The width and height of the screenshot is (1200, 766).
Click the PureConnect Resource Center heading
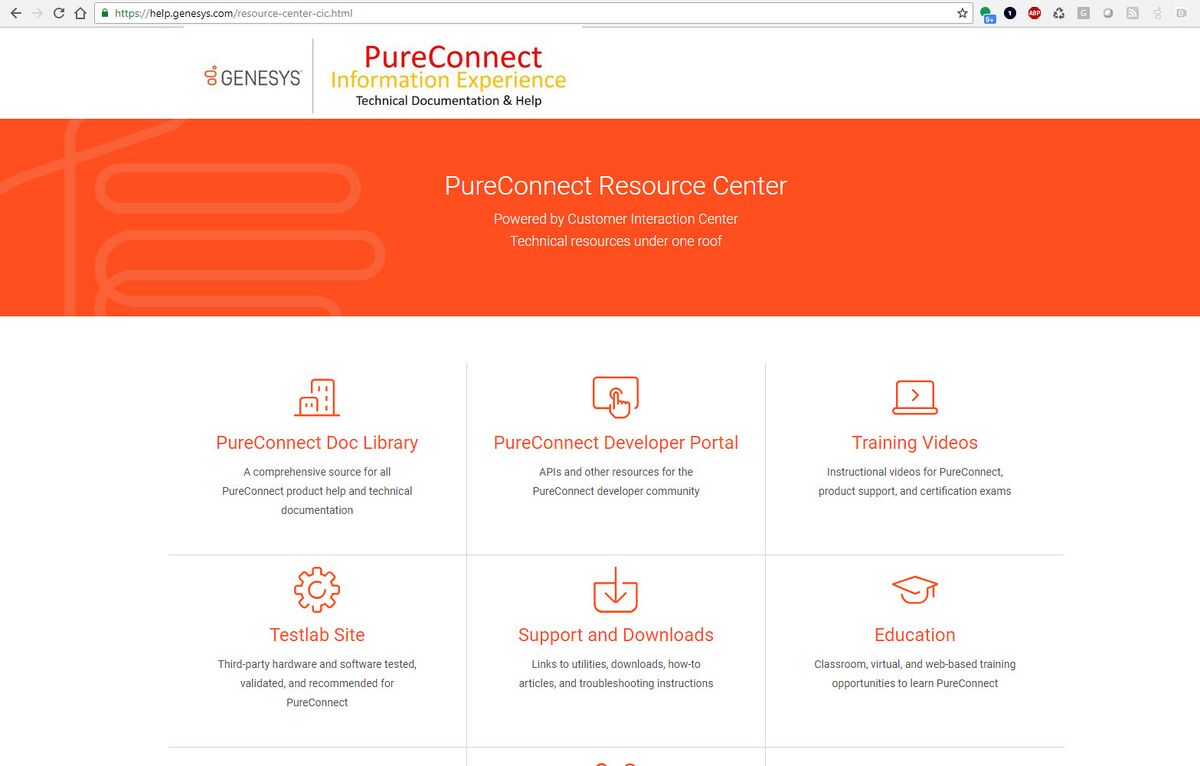coord(616,186)
